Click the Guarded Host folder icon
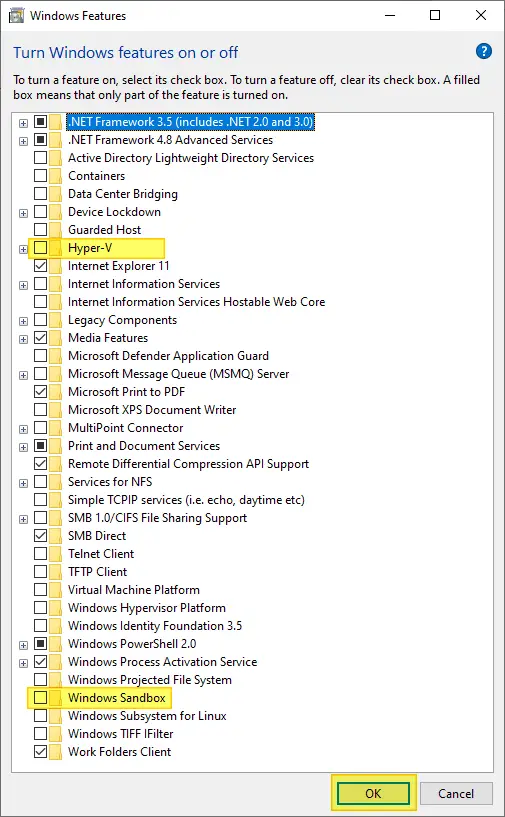 (x=56, y=229)
